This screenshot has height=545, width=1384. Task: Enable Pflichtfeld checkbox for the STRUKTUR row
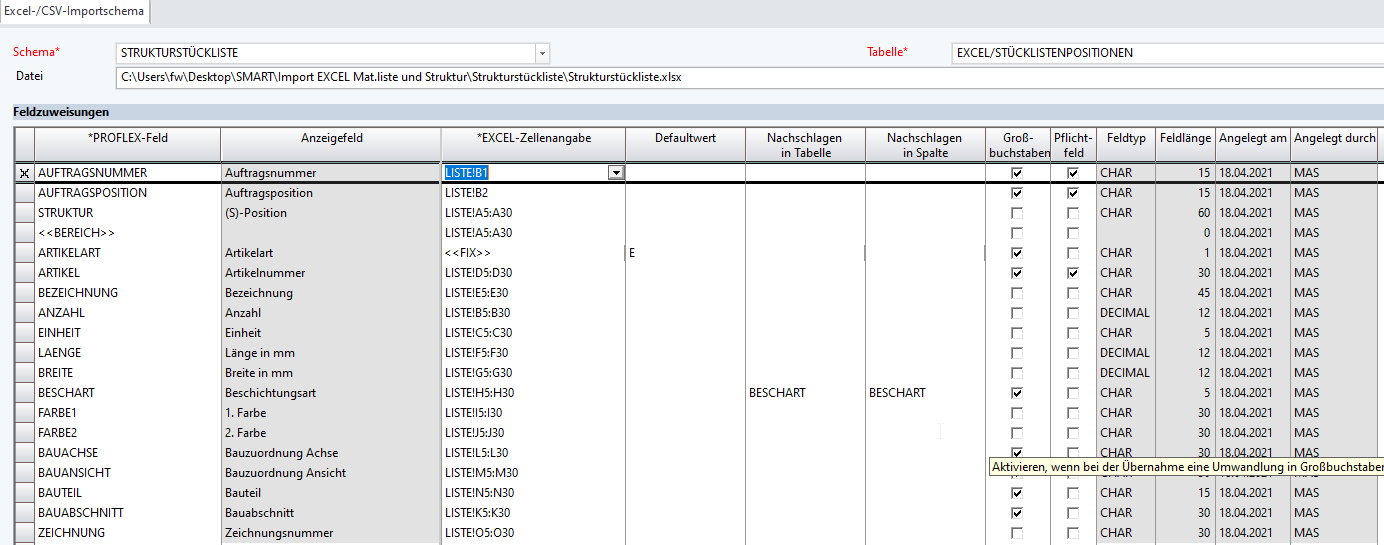(x=1073, y=213)
